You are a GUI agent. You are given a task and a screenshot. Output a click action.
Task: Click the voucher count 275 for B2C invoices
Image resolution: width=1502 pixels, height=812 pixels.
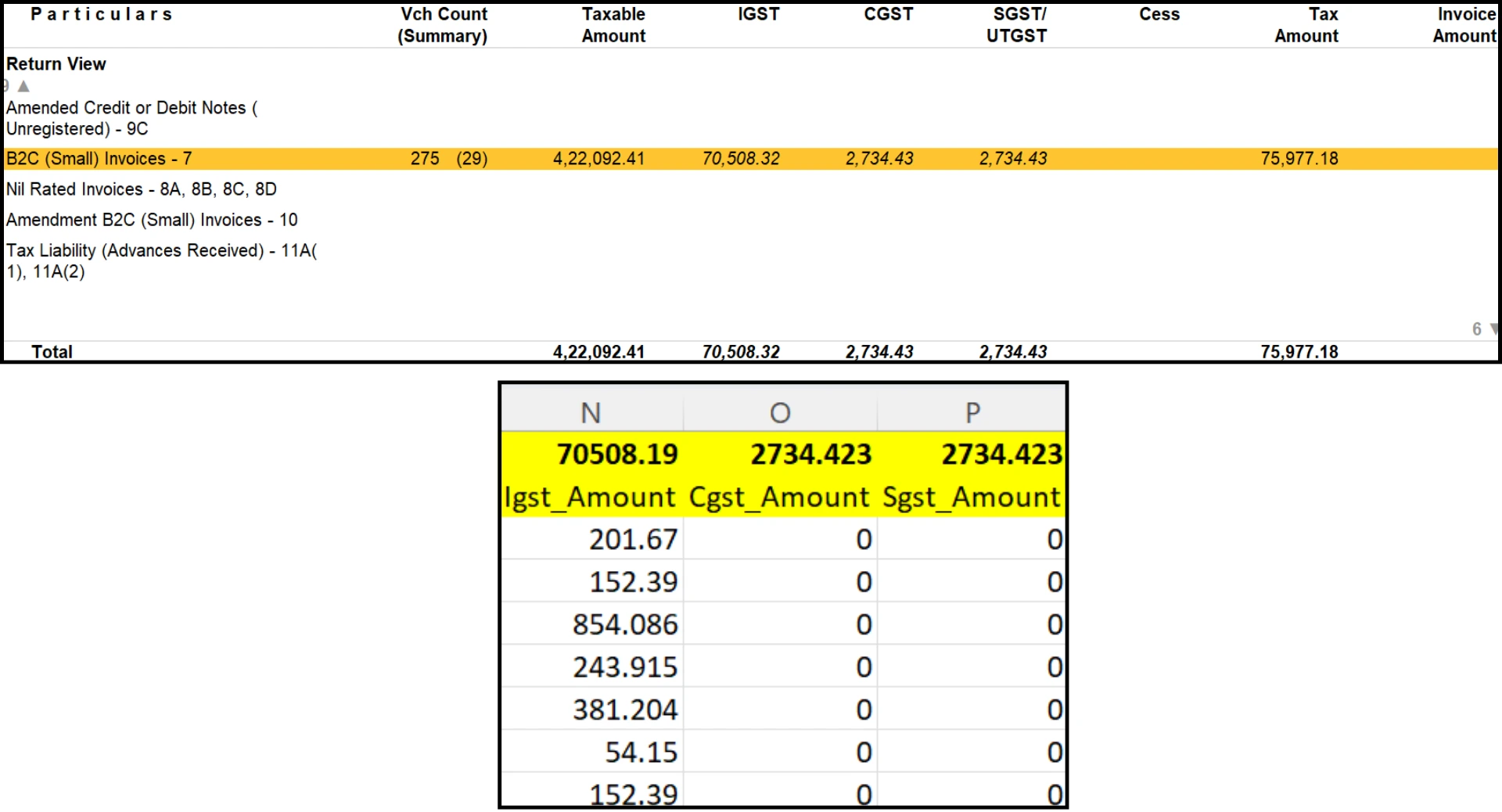point(425,158)
